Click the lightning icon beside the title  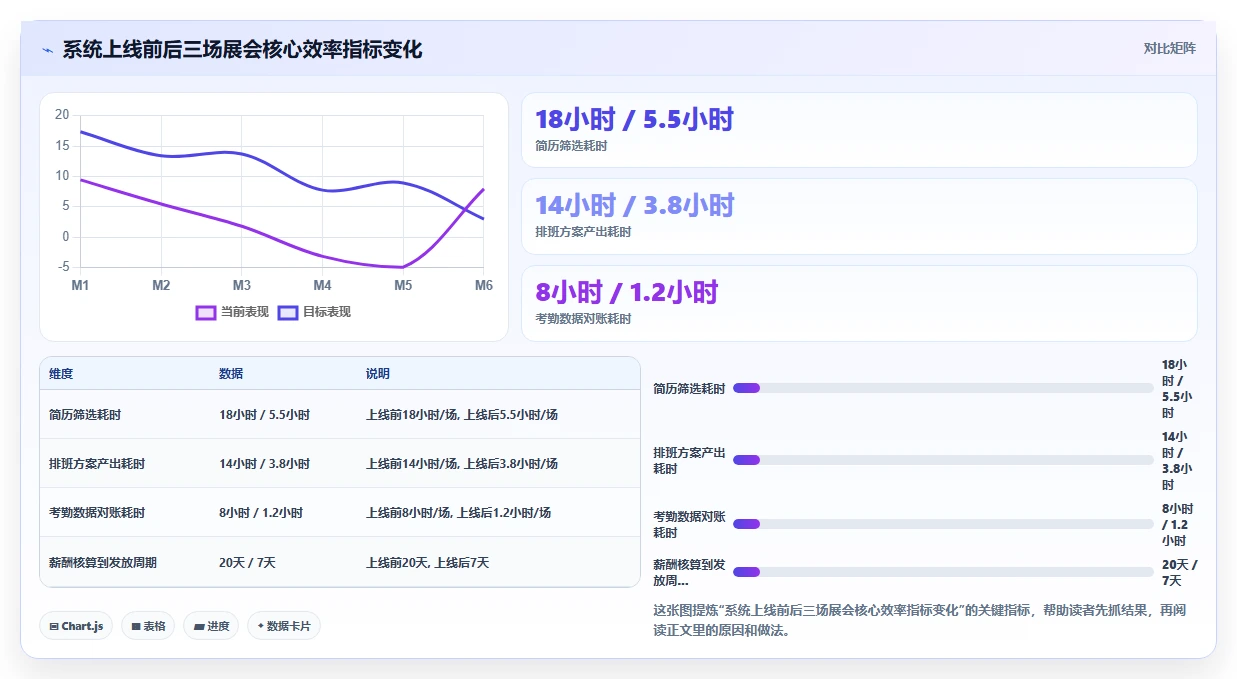pos(47,50)
